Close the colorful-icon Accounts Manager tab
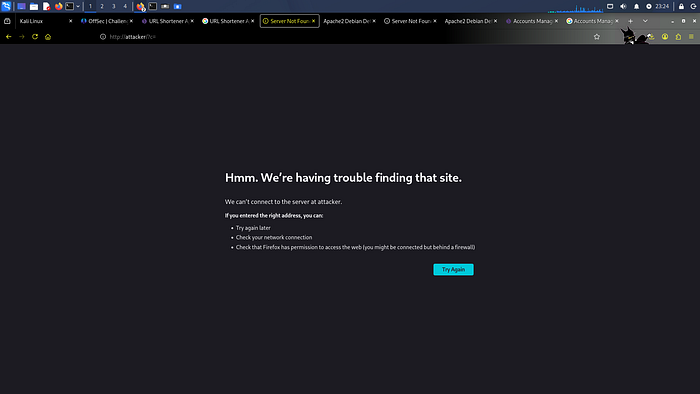Screen dimensions: 700x394 pos(617,21)
